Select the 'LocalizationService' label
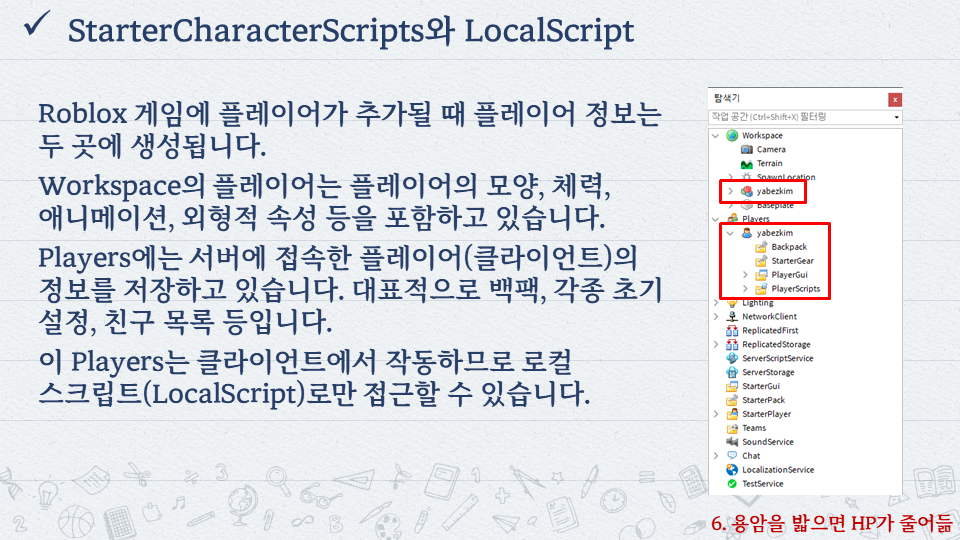The height and width of the screenshot is (540, 960). click(778, 470)
